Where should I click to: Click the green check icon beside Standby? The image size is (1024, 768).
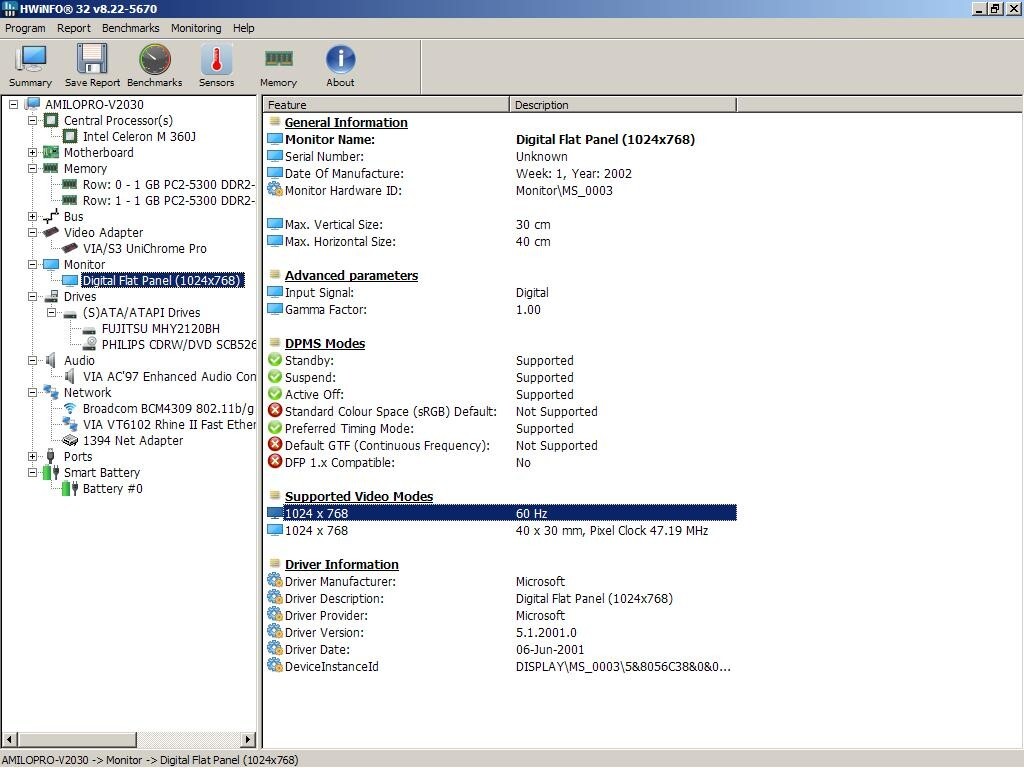275,360
